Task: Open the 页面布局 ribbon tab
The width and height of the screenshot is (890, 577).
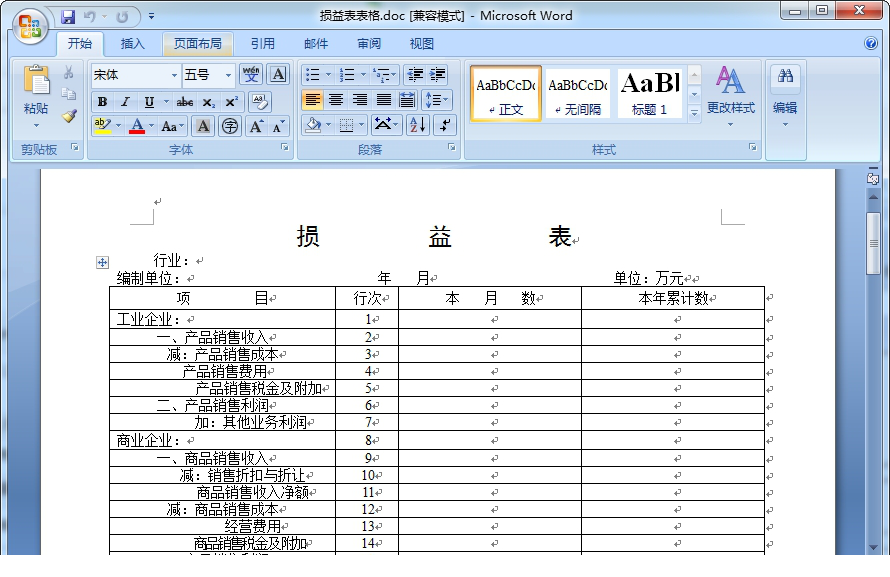Action: pos(197,43)
